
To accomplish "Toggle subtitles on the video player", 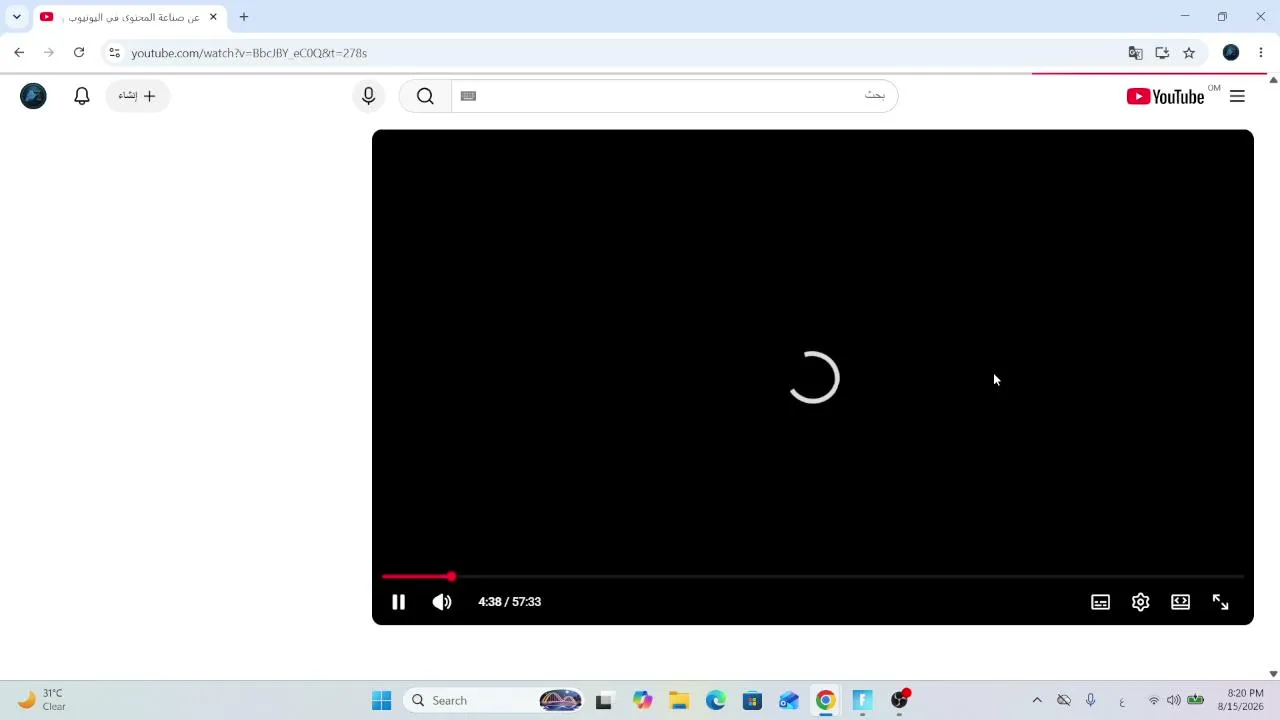I will (1100, 602).
